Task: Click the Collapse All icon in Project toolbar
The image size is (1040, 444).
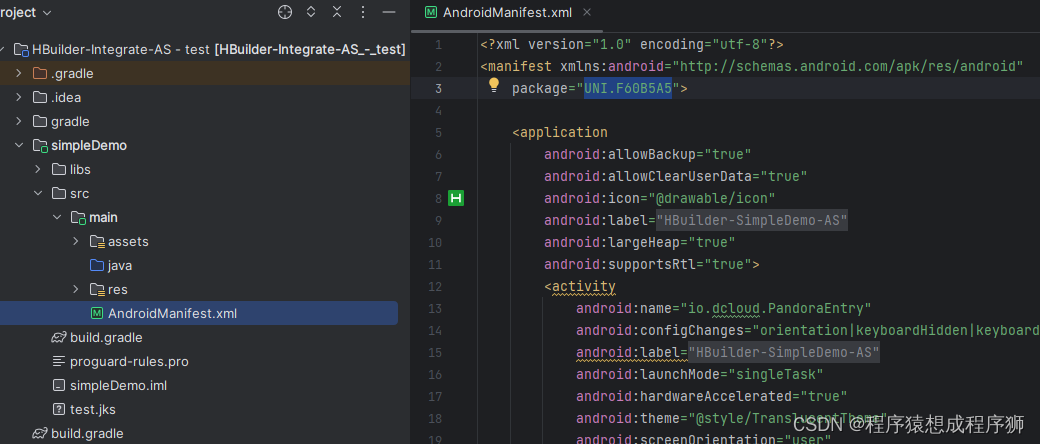Action: 337,12
